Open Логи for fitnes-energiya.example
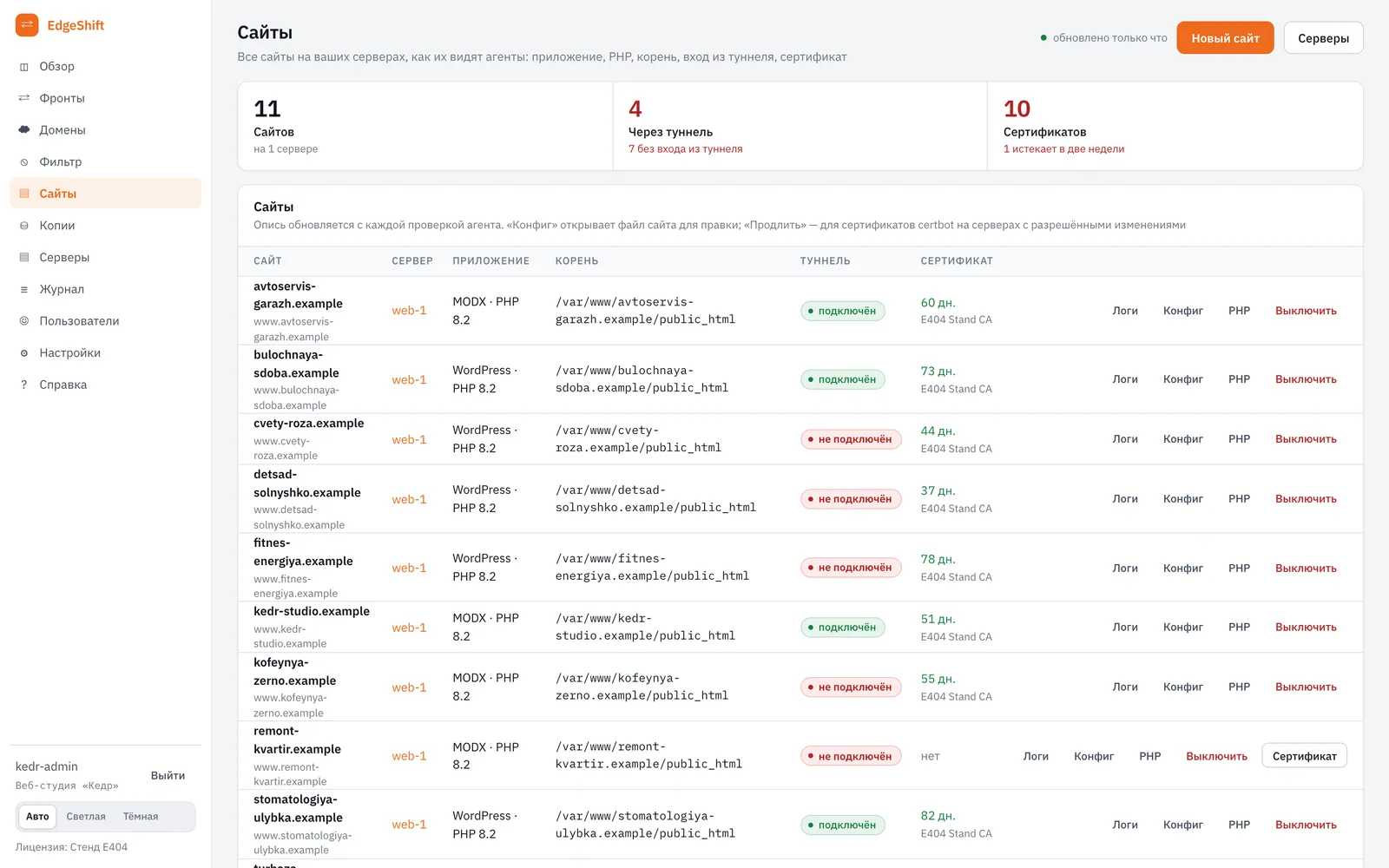The height and width of the screenshot is (868, 1389). tap(1125, 569)
